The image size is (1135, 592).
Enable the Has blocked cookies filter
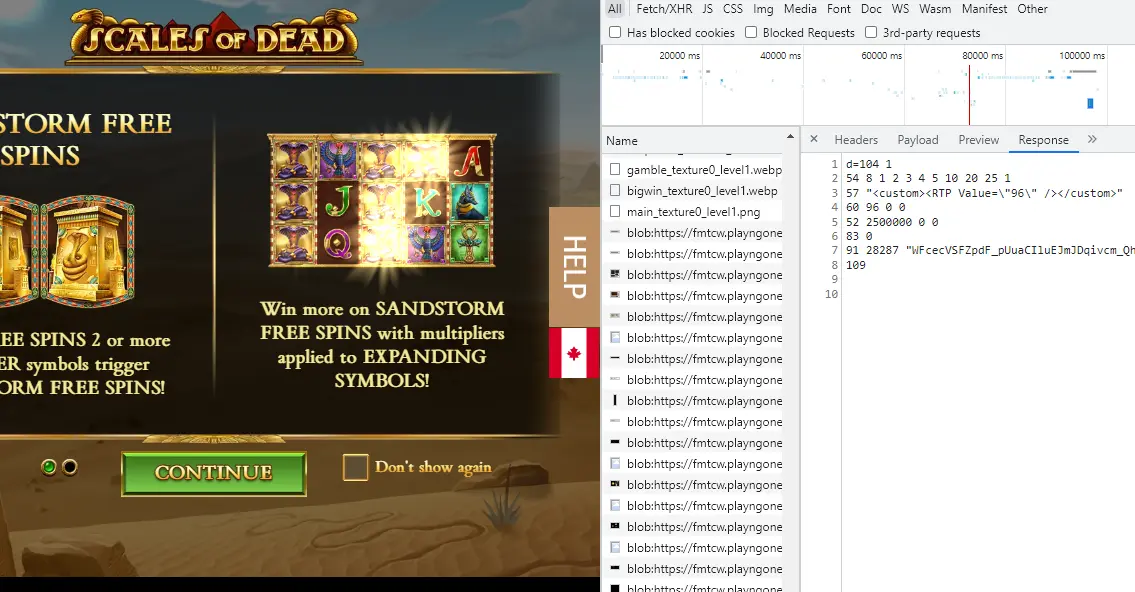coord(615,33)
